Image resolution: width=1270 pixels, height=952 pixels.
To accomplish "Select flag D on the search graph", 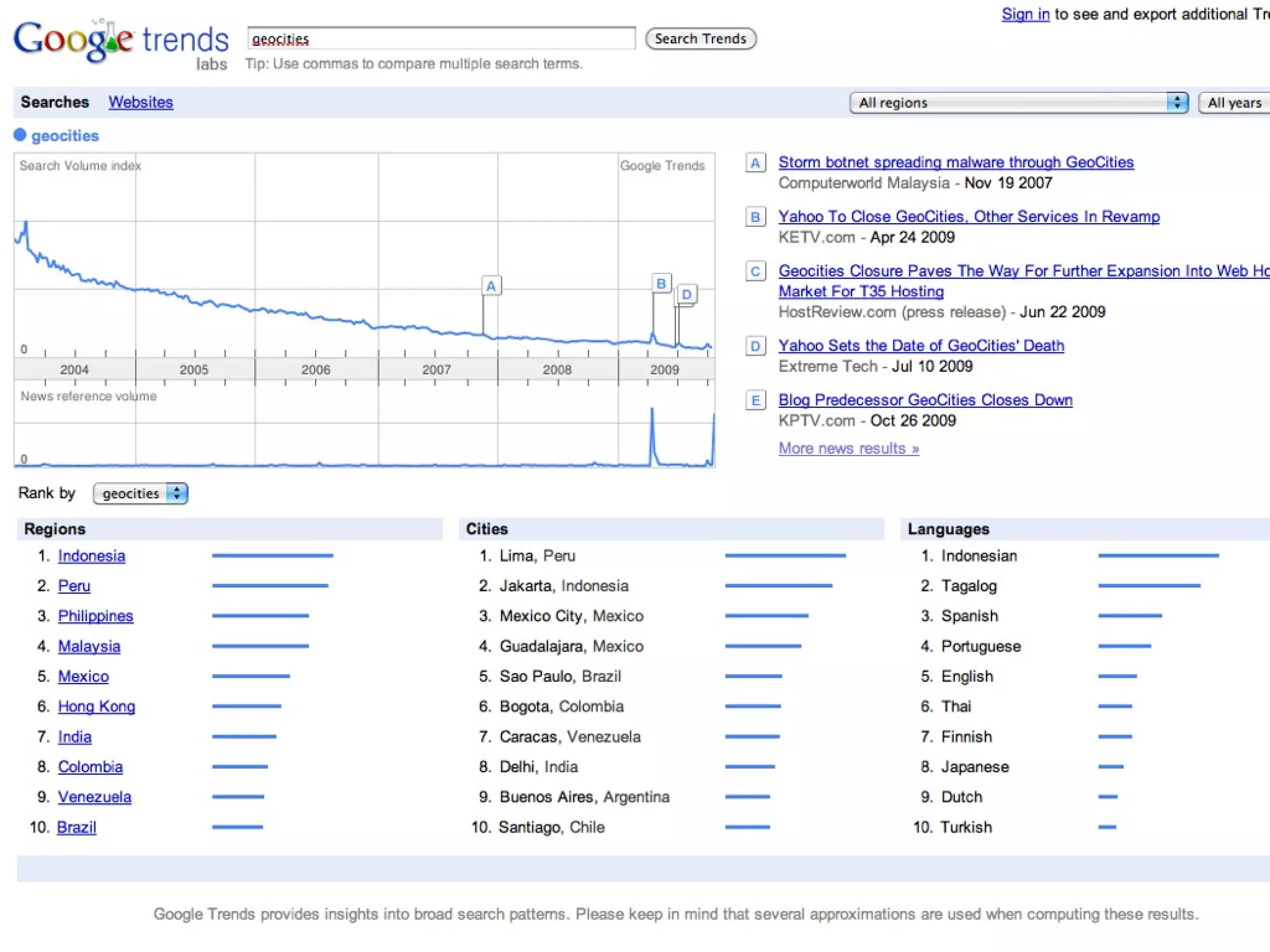I will pos(686,294).
